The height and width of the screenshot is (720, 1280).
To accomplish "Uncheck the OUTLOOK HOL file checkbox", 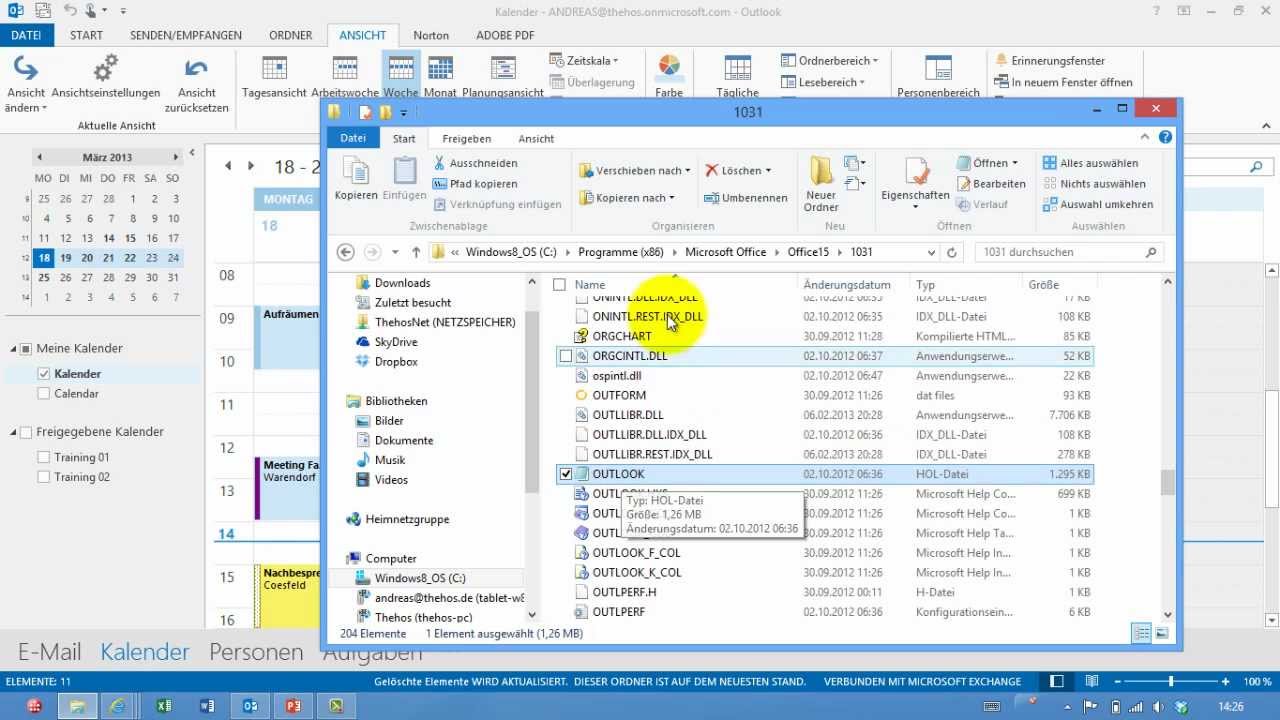I will point(566,474).
